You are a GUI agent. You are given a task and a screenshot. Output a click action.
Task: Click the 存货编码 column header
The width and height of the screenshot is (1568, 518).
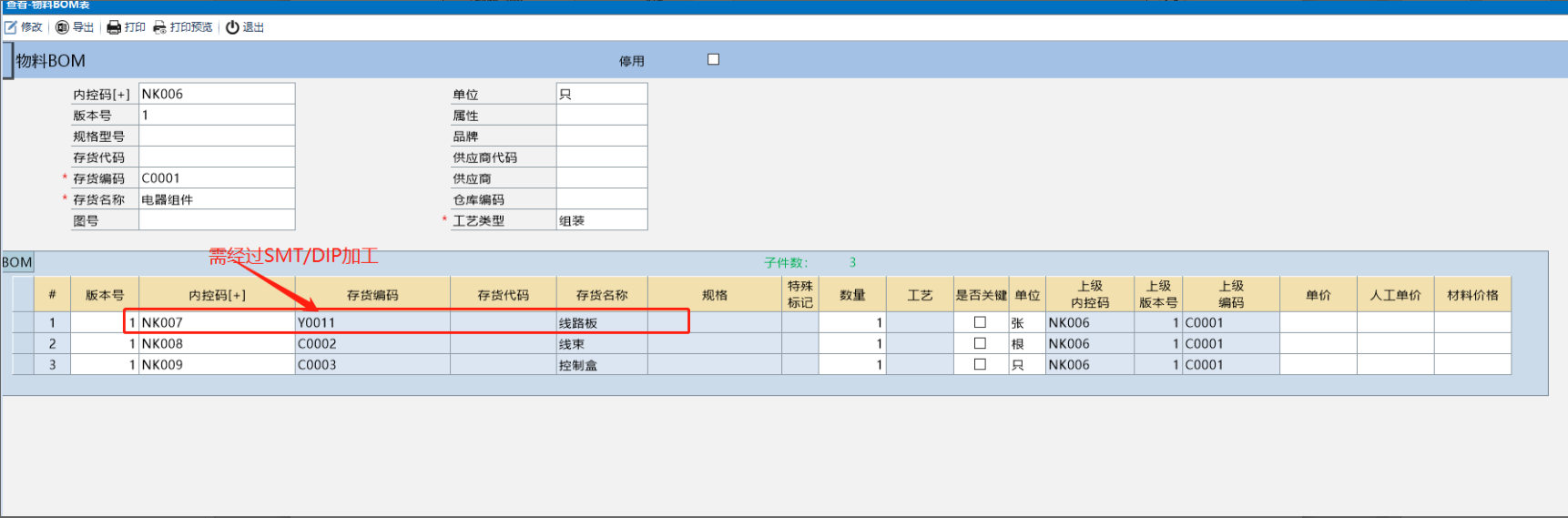[x=372, y=295]
